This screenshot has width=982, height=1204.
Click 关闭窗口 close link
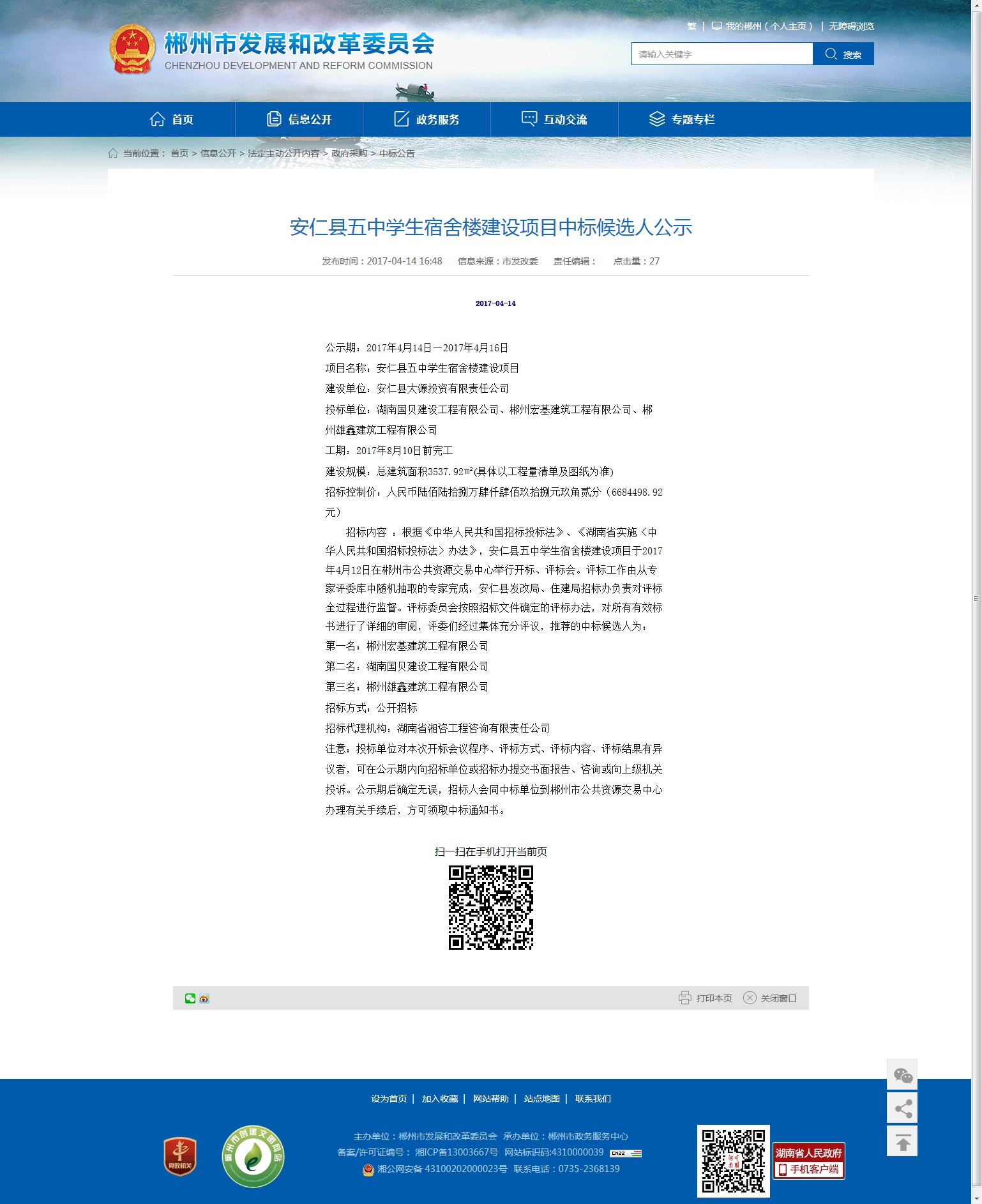coord(779,998)
